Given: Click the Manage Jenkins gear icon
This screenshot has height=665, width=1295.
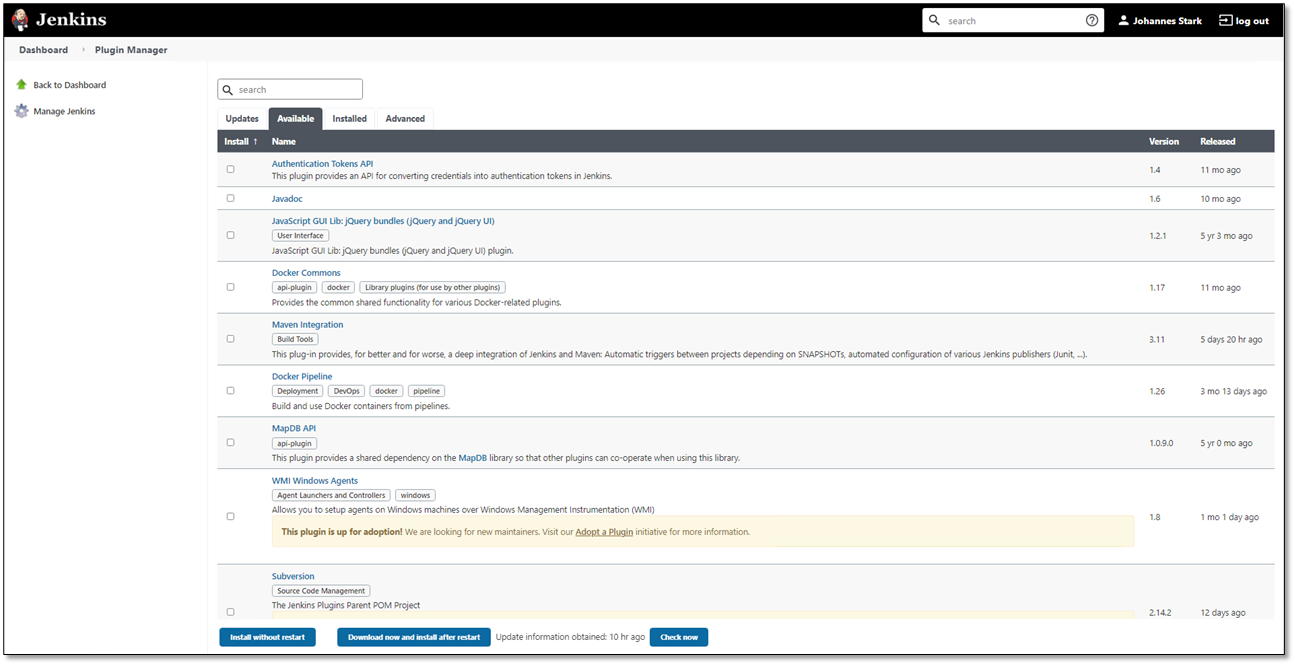Looking at the screenshot, I should [21, 111].
